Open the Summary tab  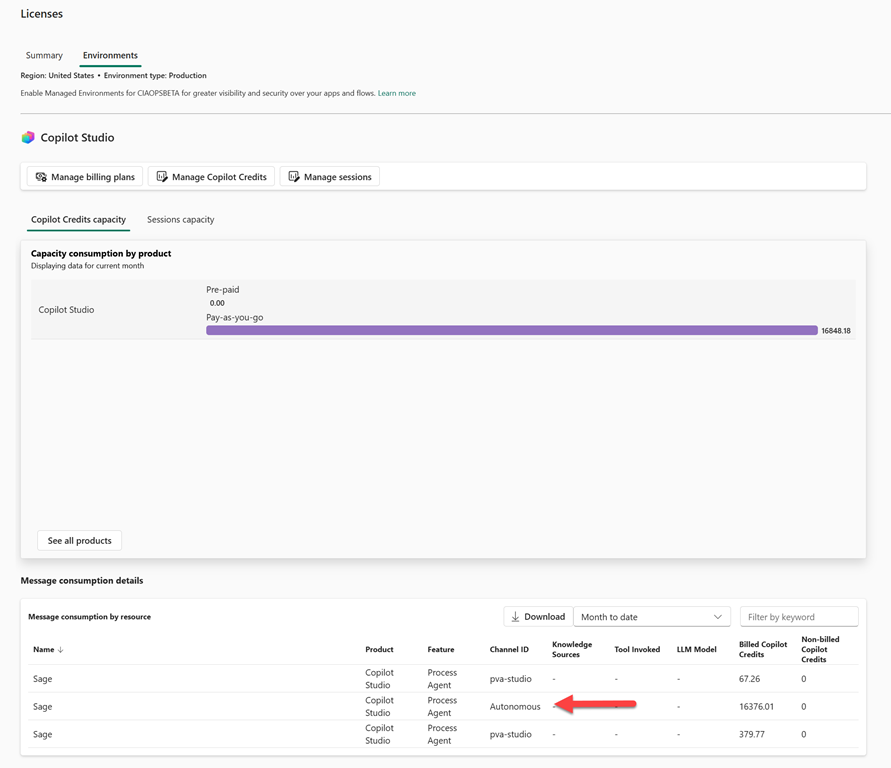coord(44,55)
